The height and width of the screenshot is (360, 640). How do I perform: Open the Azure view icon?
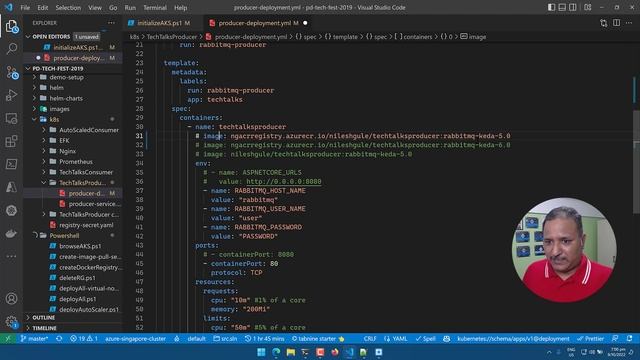(x=11, y=187)
